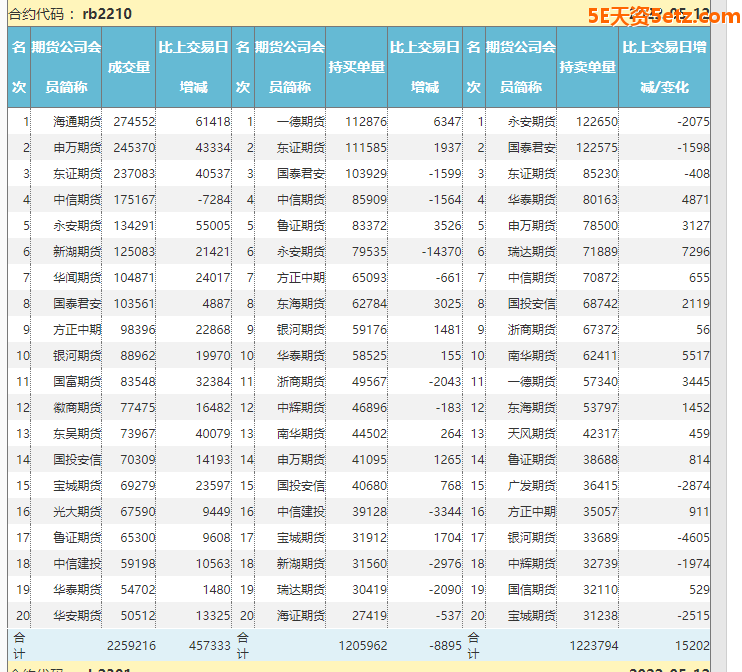Select 广发期货 in short position ranking

pyautogui.click(x=532, y=486)
